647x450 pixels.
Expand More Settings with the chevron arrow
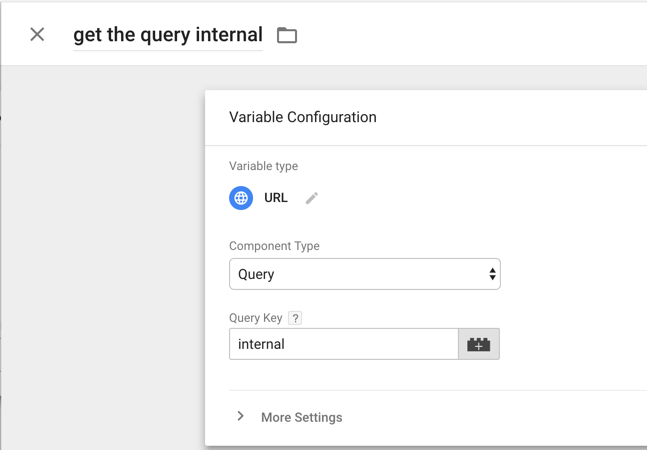241,416
